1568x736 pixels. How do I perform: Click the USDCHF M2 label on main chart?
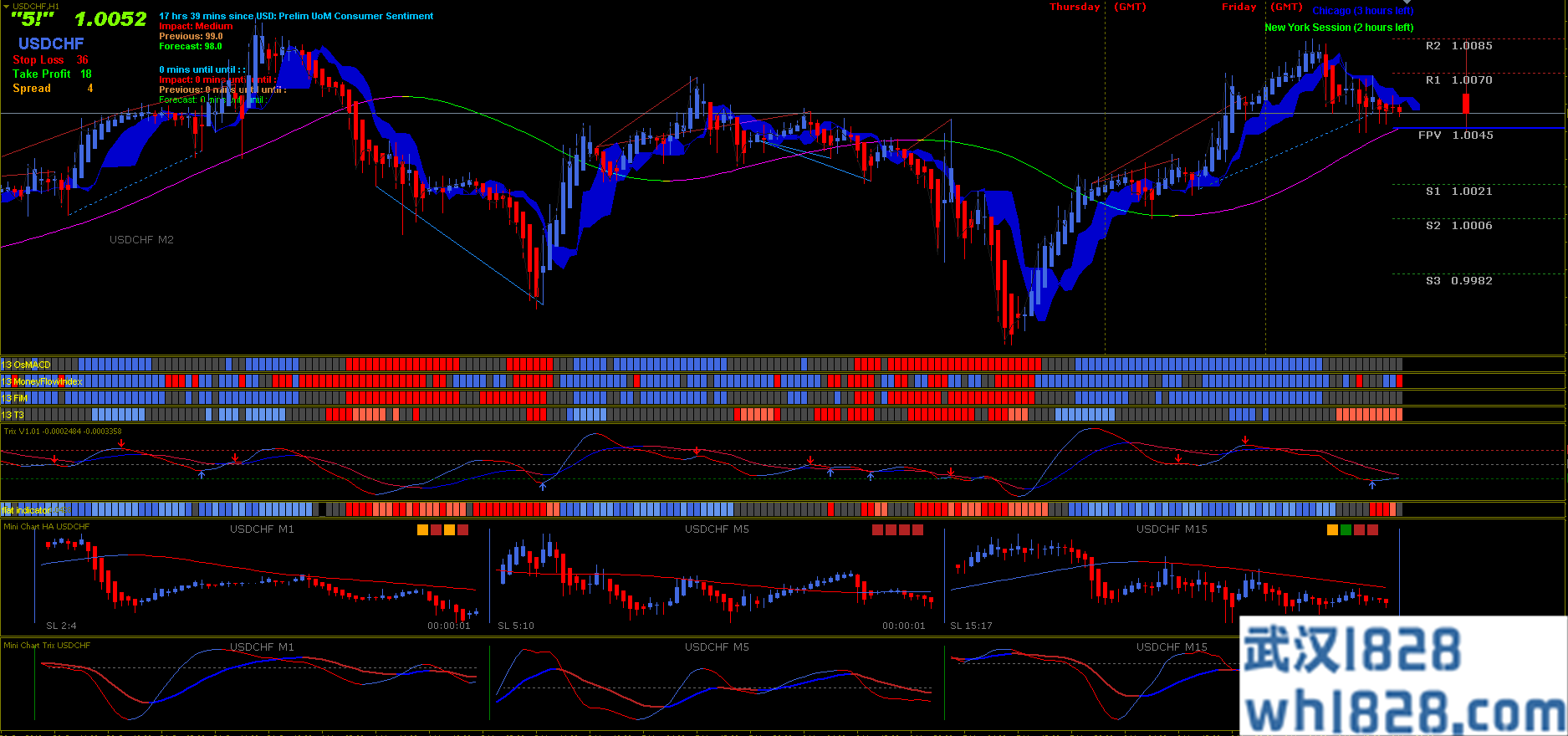(x=141, y=240)
